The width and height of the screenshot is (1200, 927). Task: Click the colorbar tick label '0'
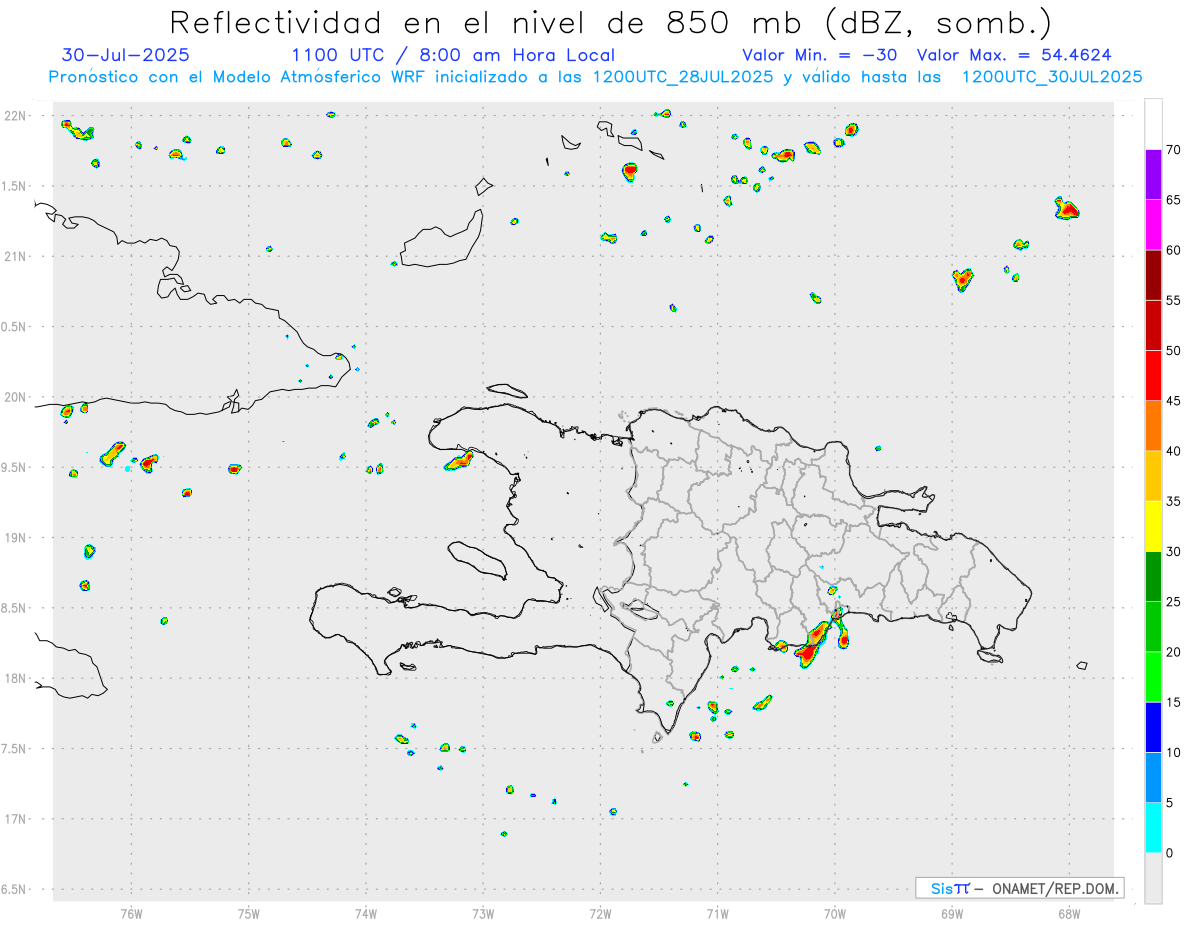(1170, 853)
